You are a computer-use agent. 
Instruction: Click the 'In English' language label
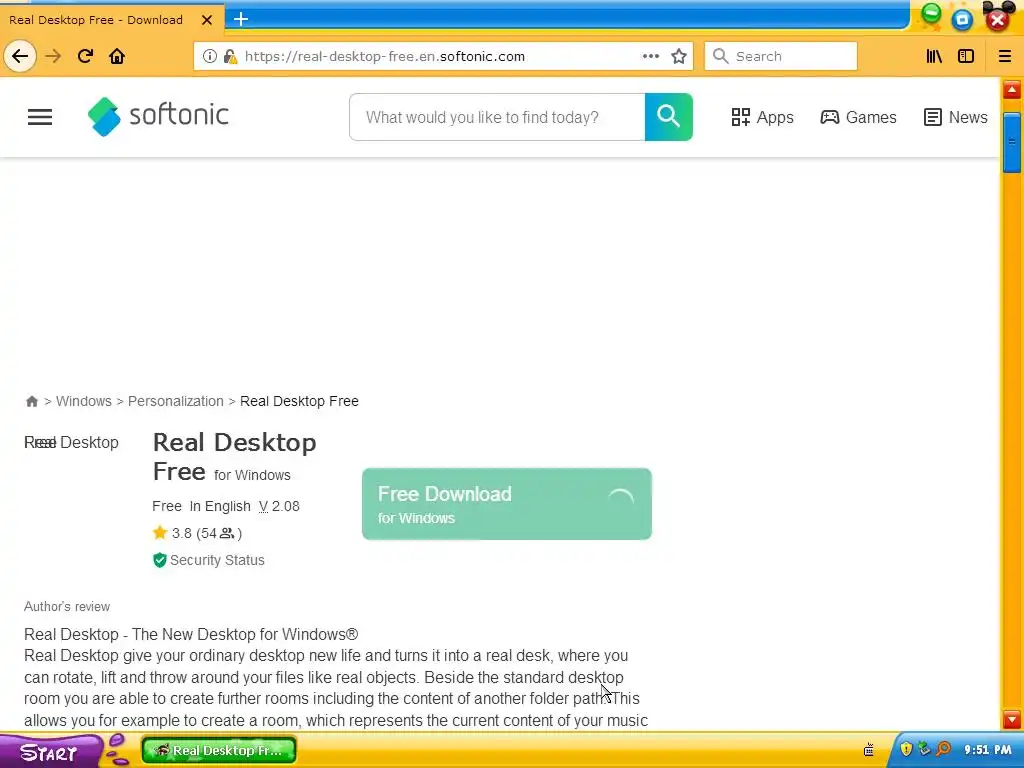tap(220, 506)
